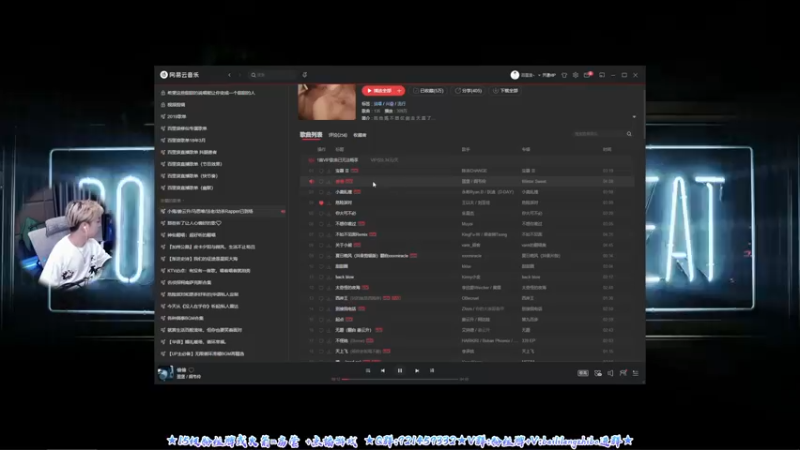The image size is (800, 450).
Task: Click the 'back blow' song title
Action: (x=345, y=277)
